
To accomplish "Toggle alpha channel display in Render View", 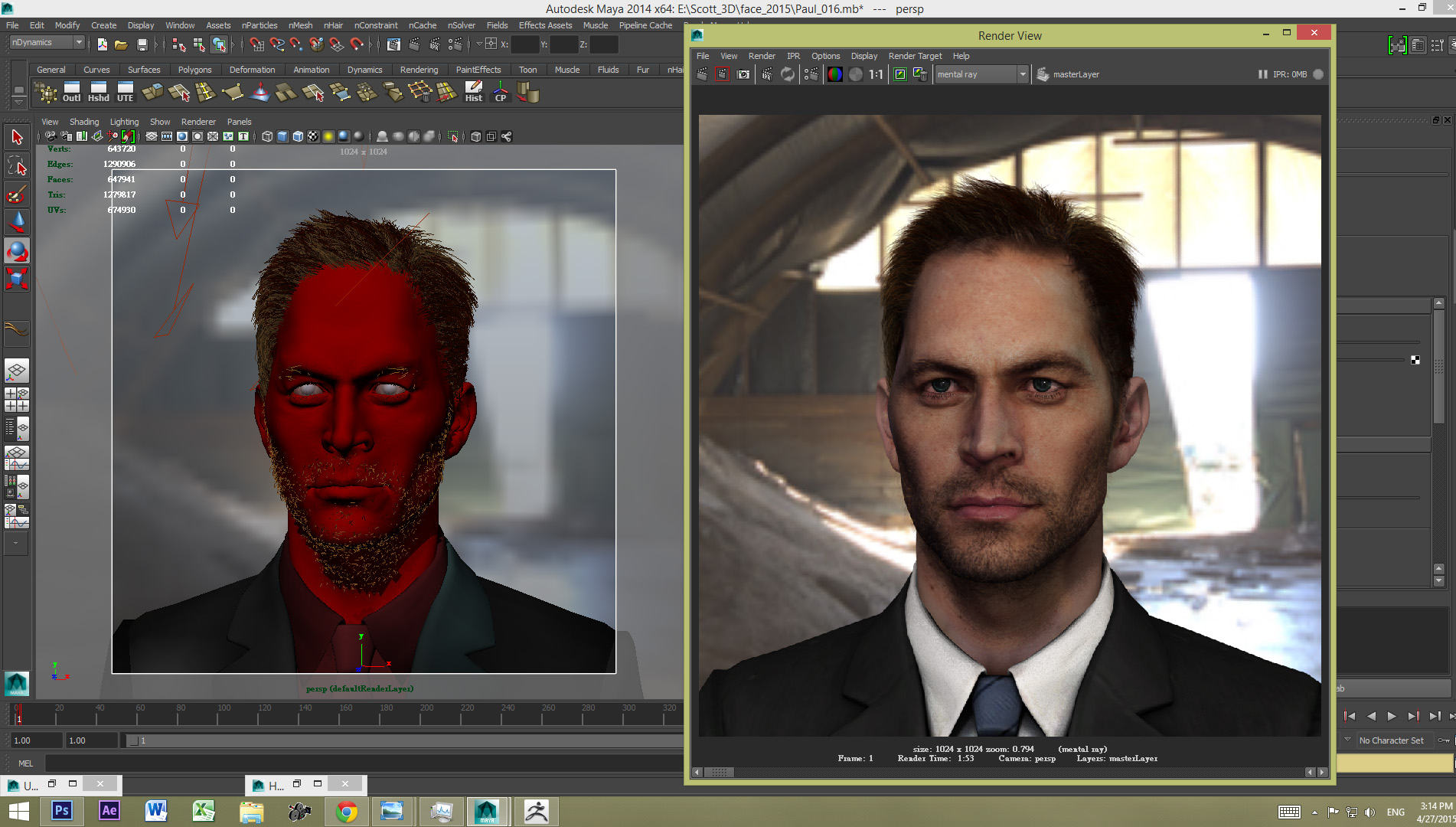I will (856, 74).
